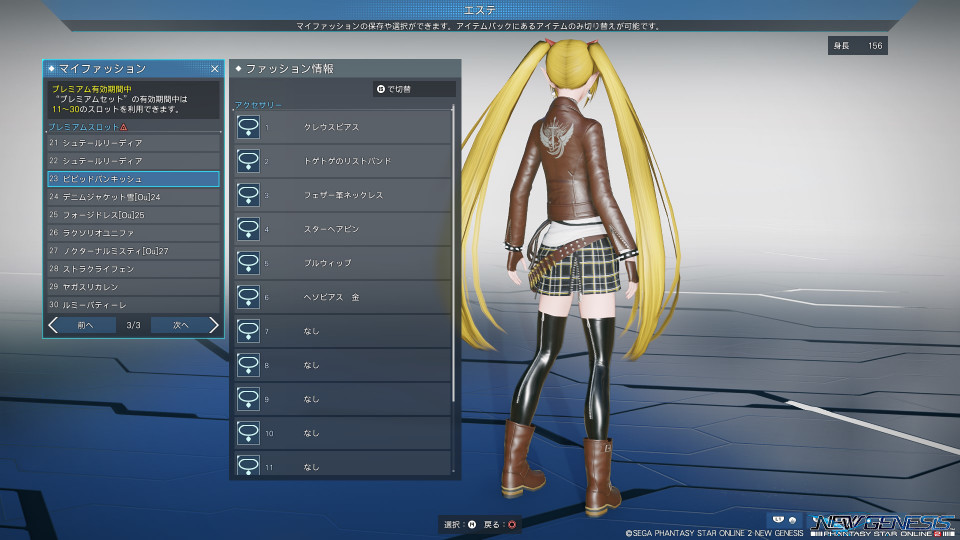The image size is (960, 540).
Task: Select slot 25 フォージドレス[Ou]25
Action: click(x=133, y=215)
